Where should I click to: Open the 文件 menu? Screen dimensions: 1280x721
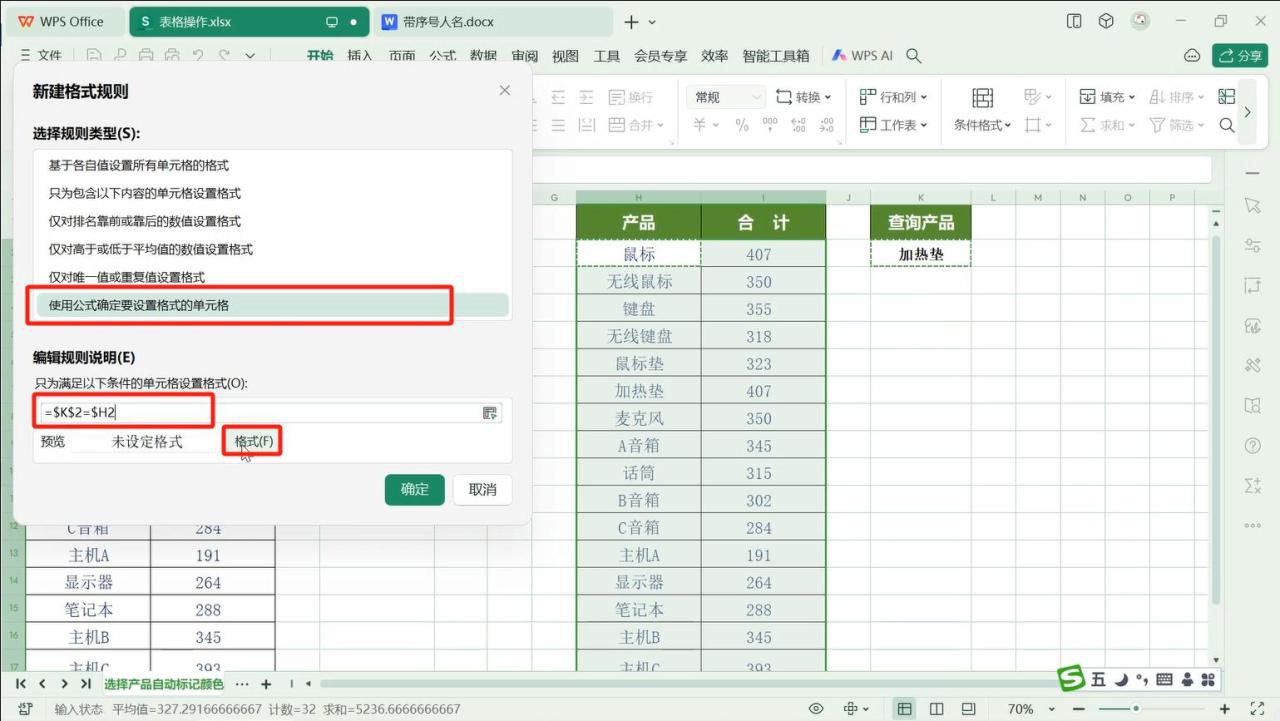(x=40, y=56)
